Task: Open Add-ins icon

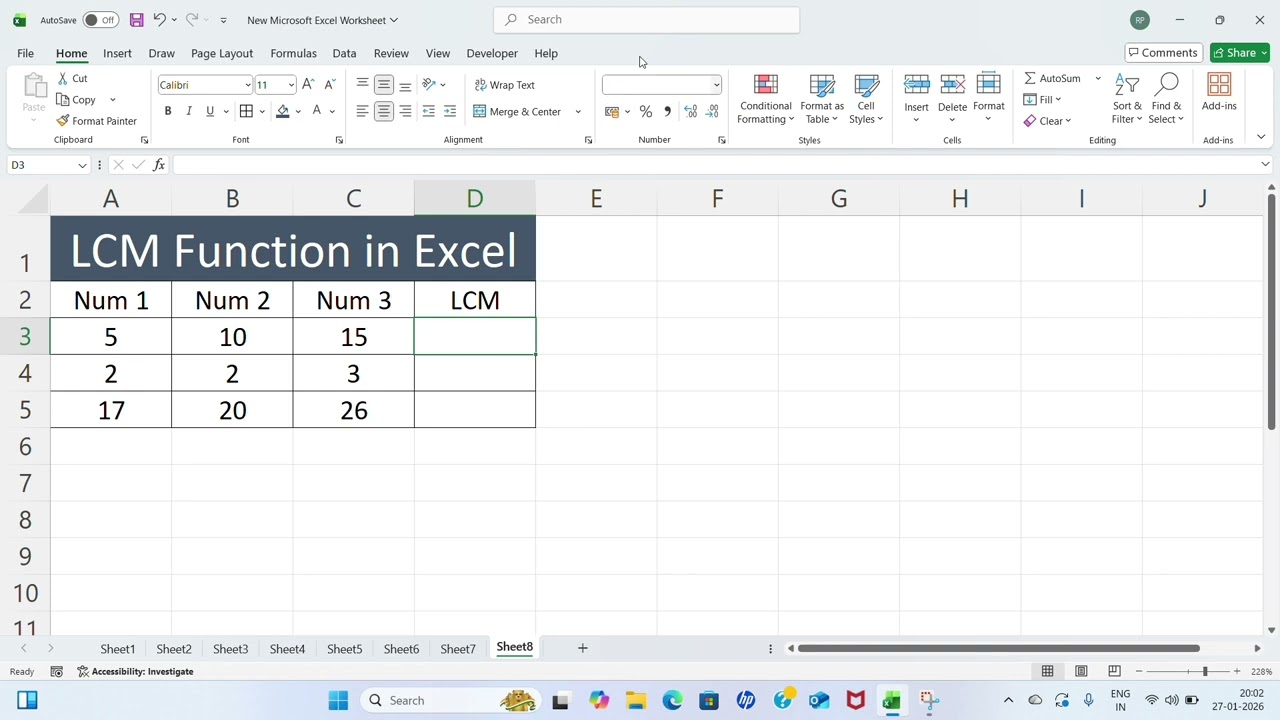Action: pyautogui.click(x=1219, y=85)
